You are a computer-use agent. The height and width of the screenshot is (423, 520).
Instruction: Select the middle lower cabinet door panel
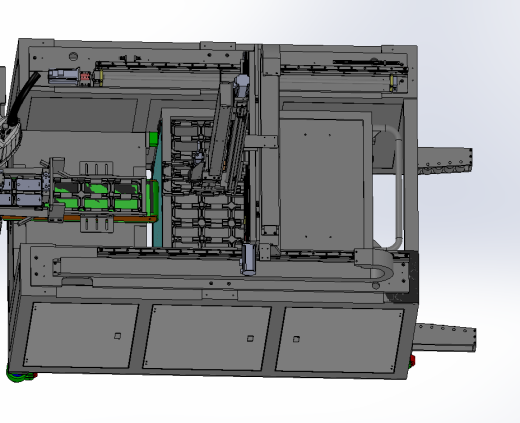click(x=207, y=337)
